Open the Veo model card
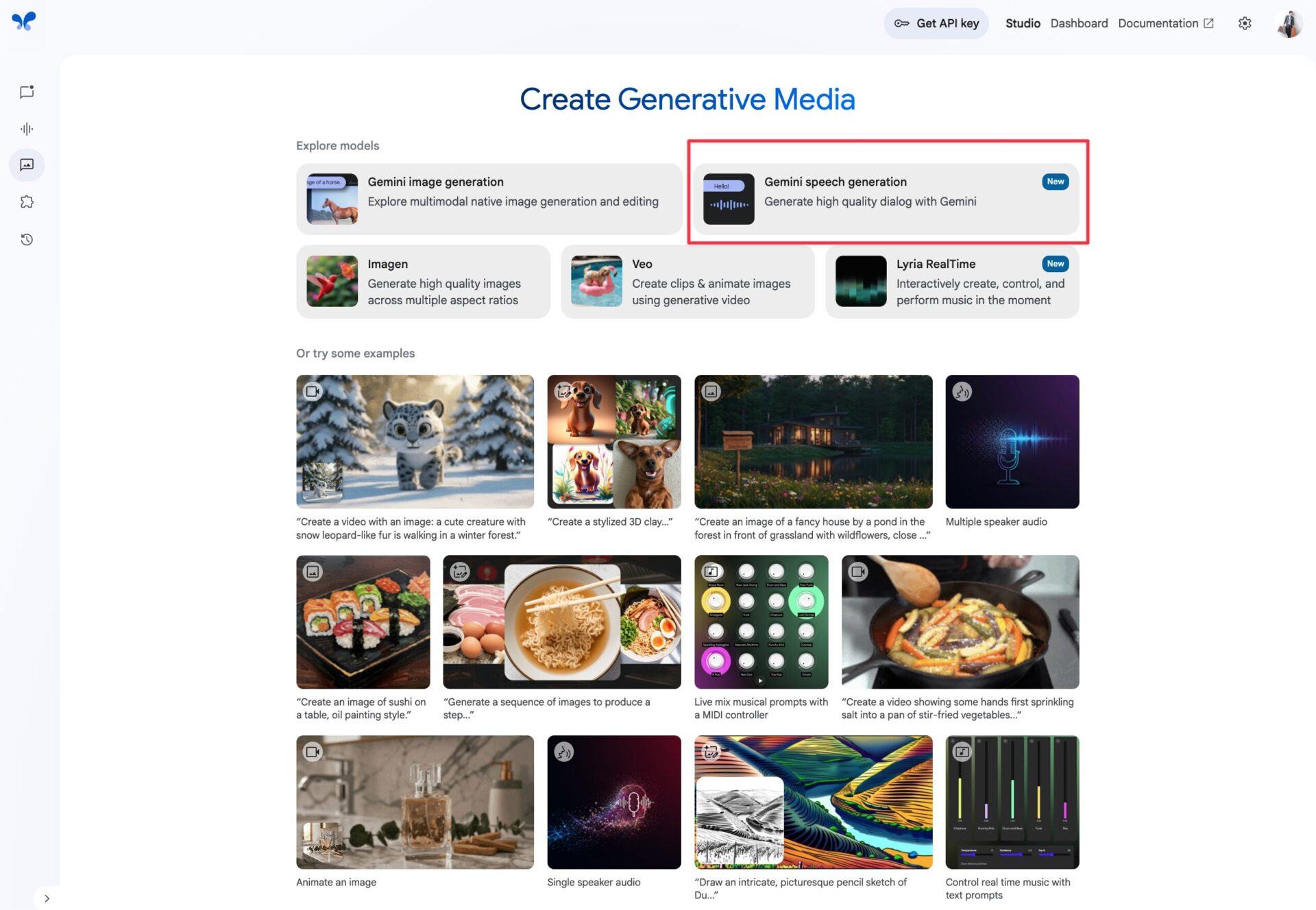Image resolution: width=1316 pixels, height=910 pixels. click(x=687, y=281)
